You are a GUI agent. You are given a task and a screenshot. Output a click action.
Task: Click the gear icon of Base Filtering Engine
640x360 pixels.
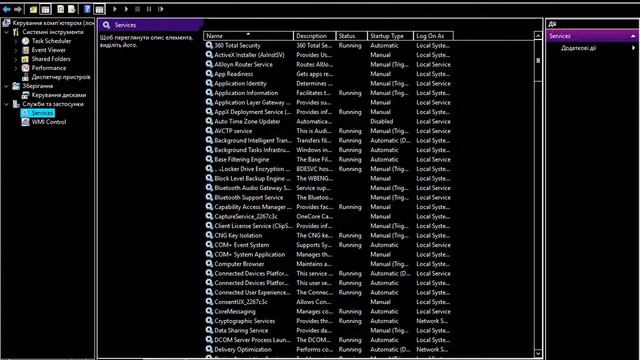[x=209, y=159]
